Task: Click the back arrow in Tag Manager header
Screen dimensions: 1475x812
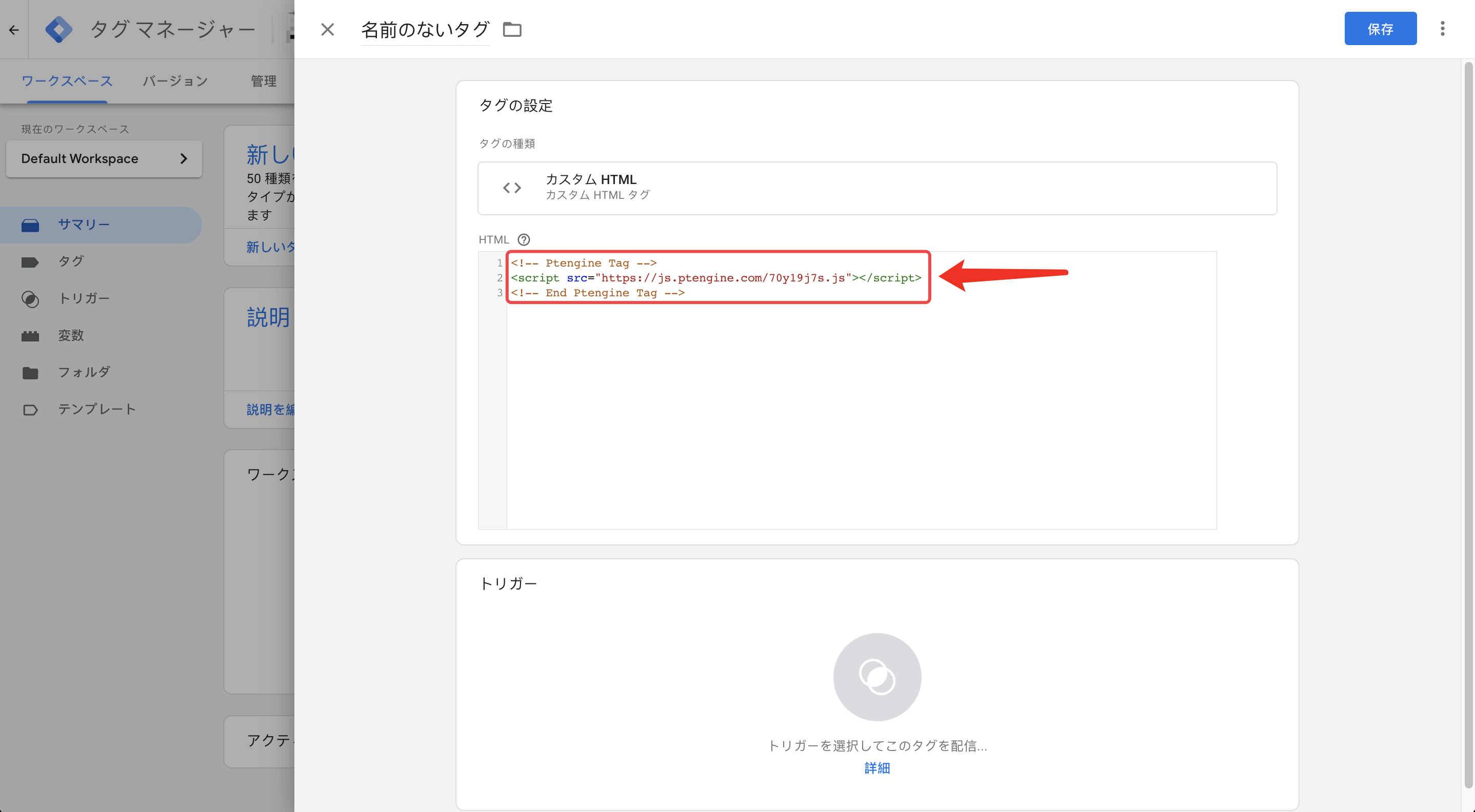Action: [14, 29]
